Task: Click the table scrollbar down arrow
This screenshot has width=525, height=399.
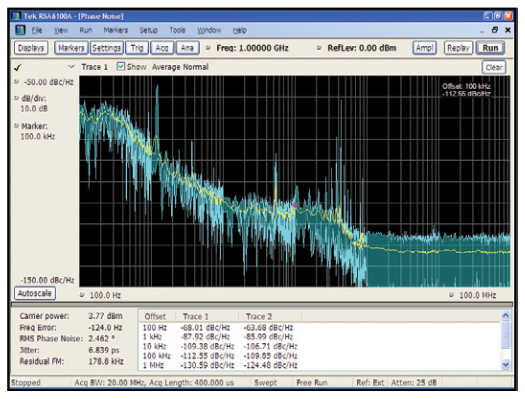Action: [506, 365]
